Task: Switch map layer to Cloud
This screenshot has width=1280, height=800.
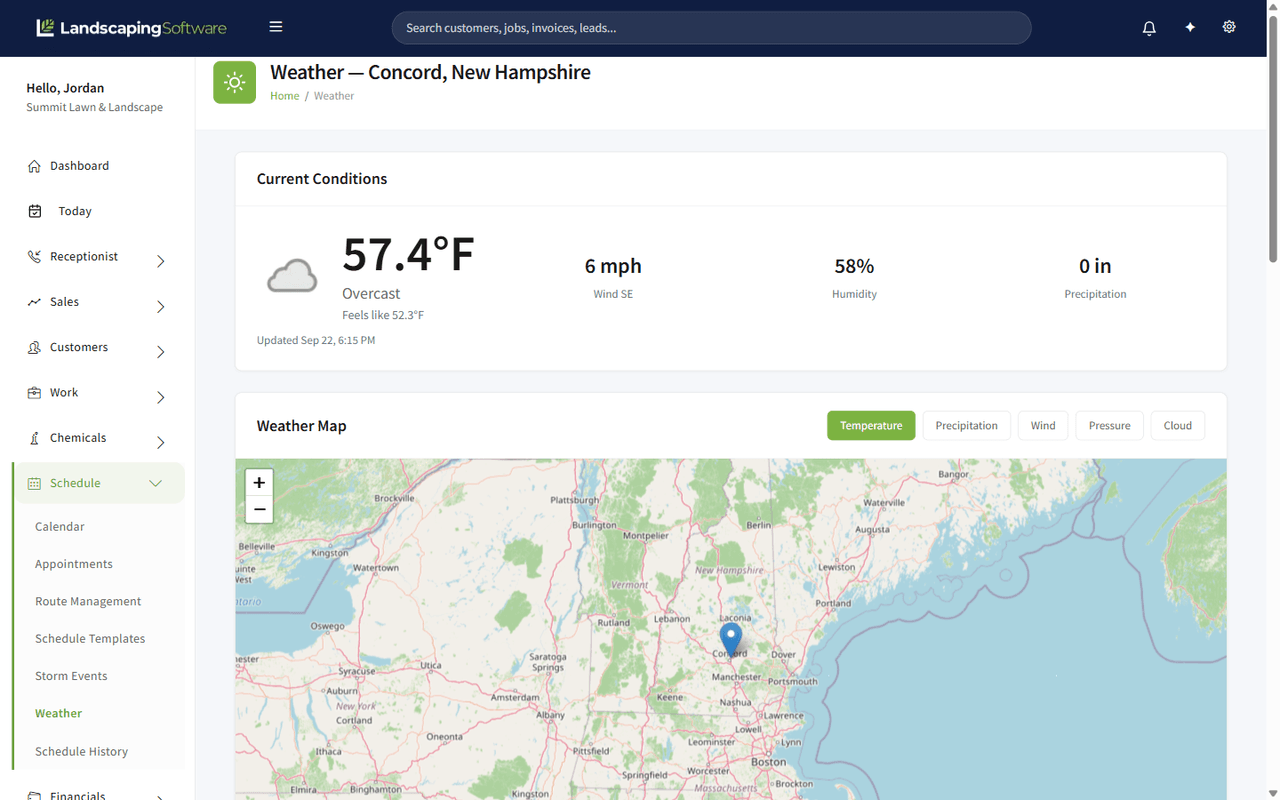Action: [x=1177, y=425]
